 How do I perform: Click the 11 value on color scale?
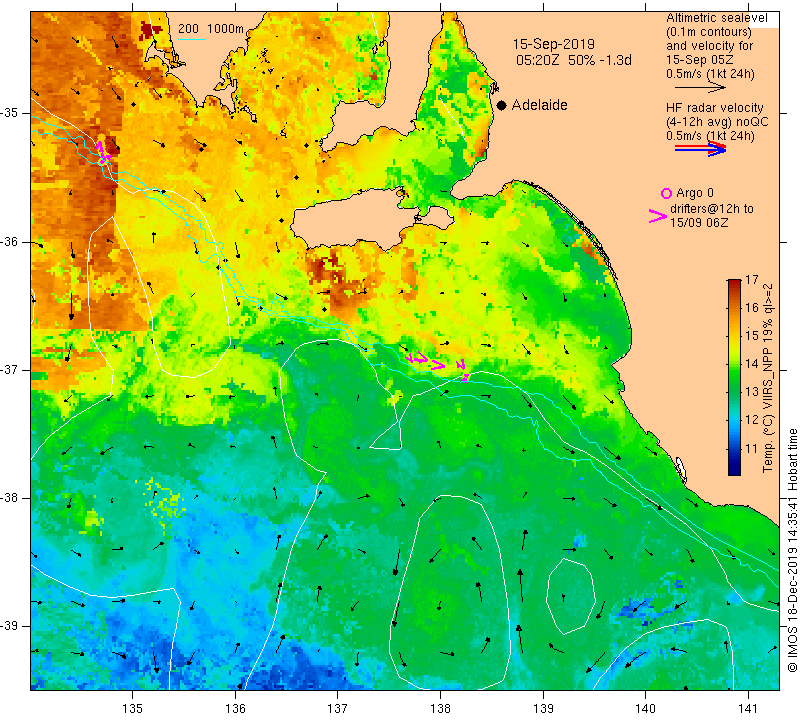click(x=752, y=449)
